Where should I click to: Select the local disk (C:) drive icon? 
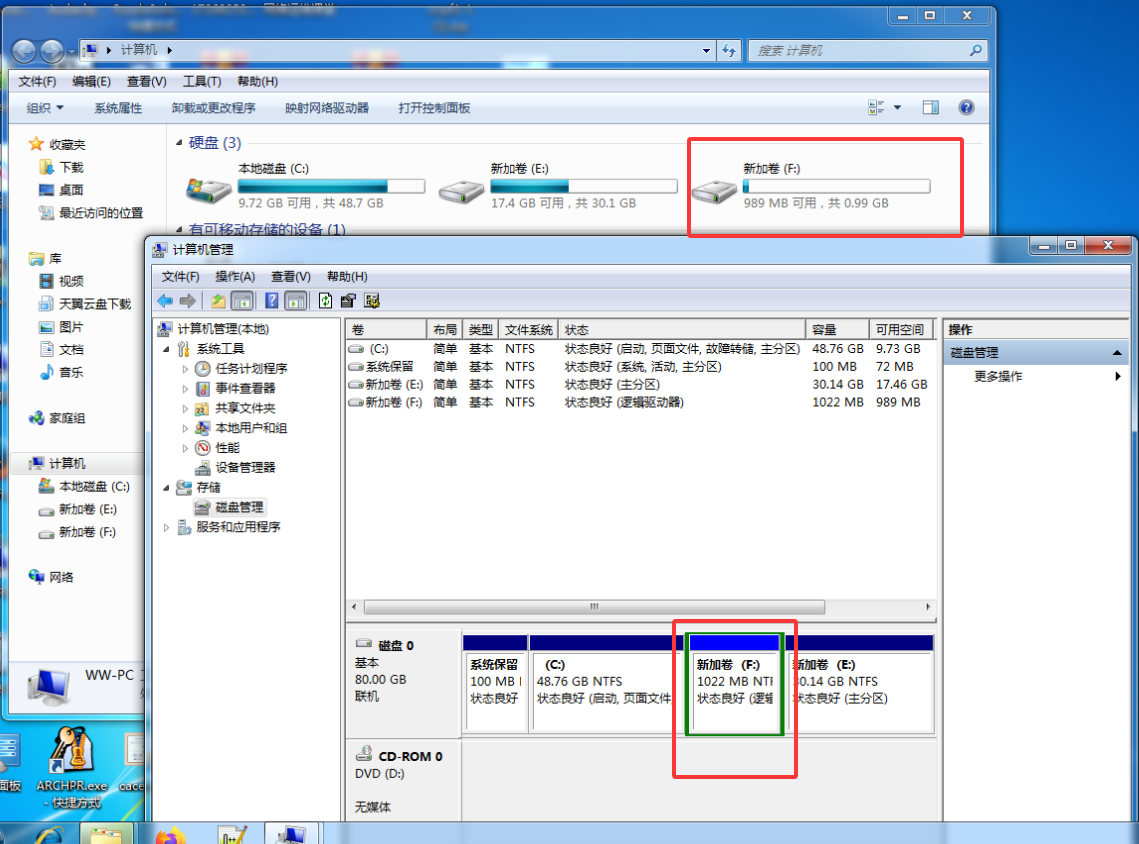(208, 187)
